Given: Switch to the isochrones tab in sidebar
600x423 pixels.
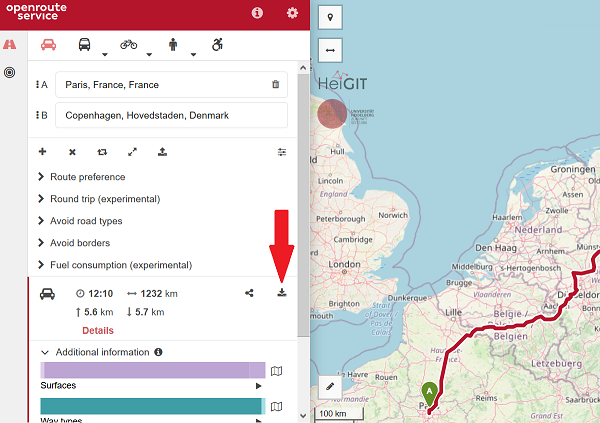Looking at the screenshot, I should (10, 73).
